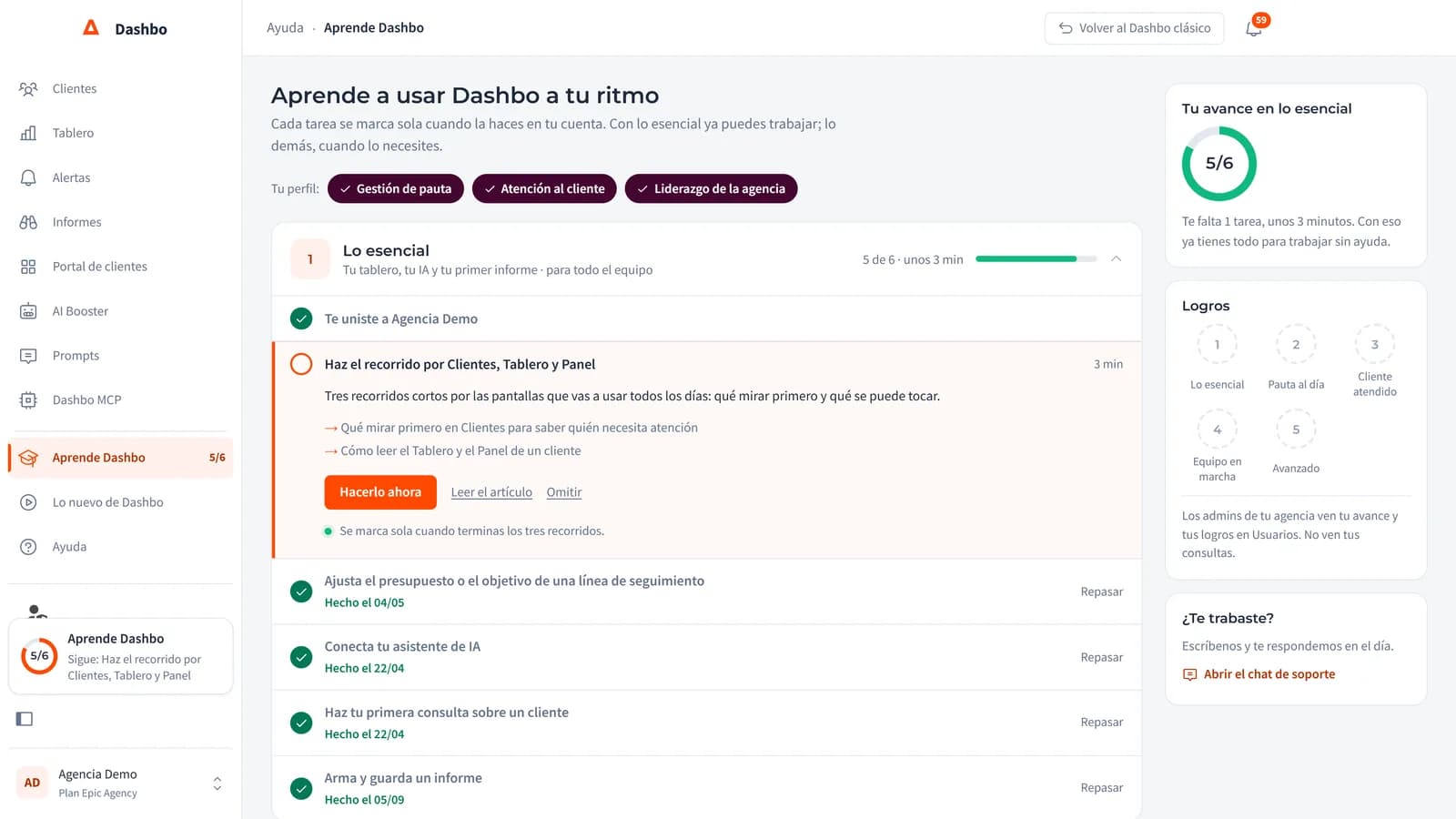Image resolution: width=1456 pixels, height=819 pixels.
Task: Click the Plan Epic Agency label
Action: click(97, 794)
